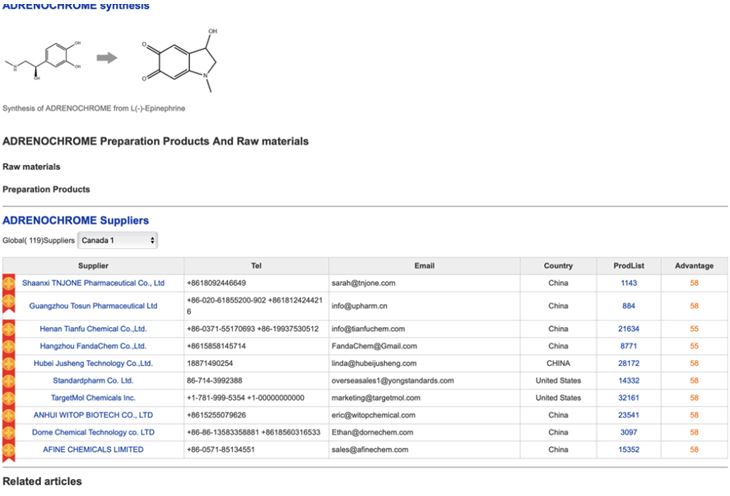Screen dimensions: 730x496
Task: Open product list 3097 for Dorne Chemical
Action: pos(629,432)
